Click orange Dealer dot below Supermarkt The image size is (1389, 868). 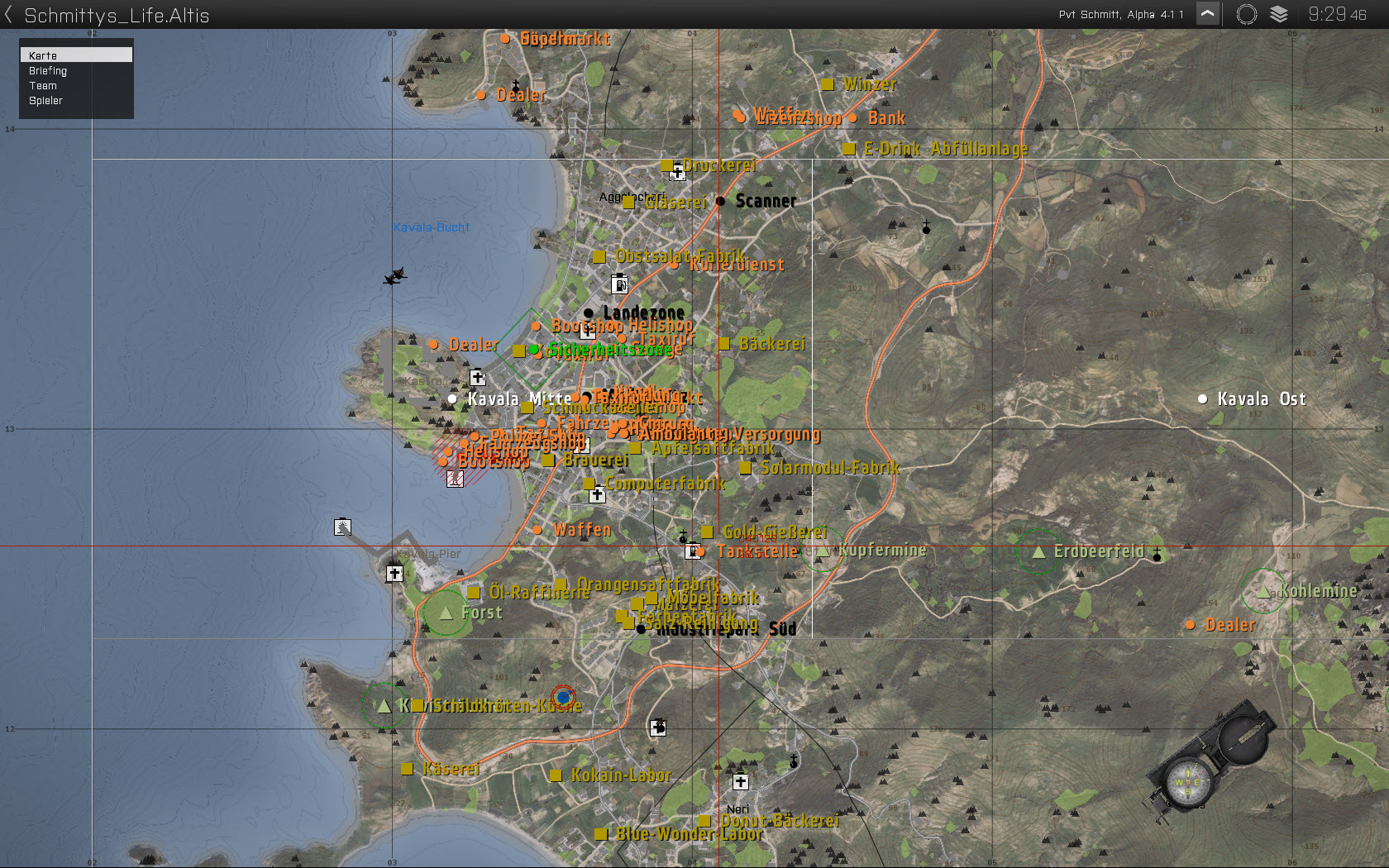click(x=480, y=95)
